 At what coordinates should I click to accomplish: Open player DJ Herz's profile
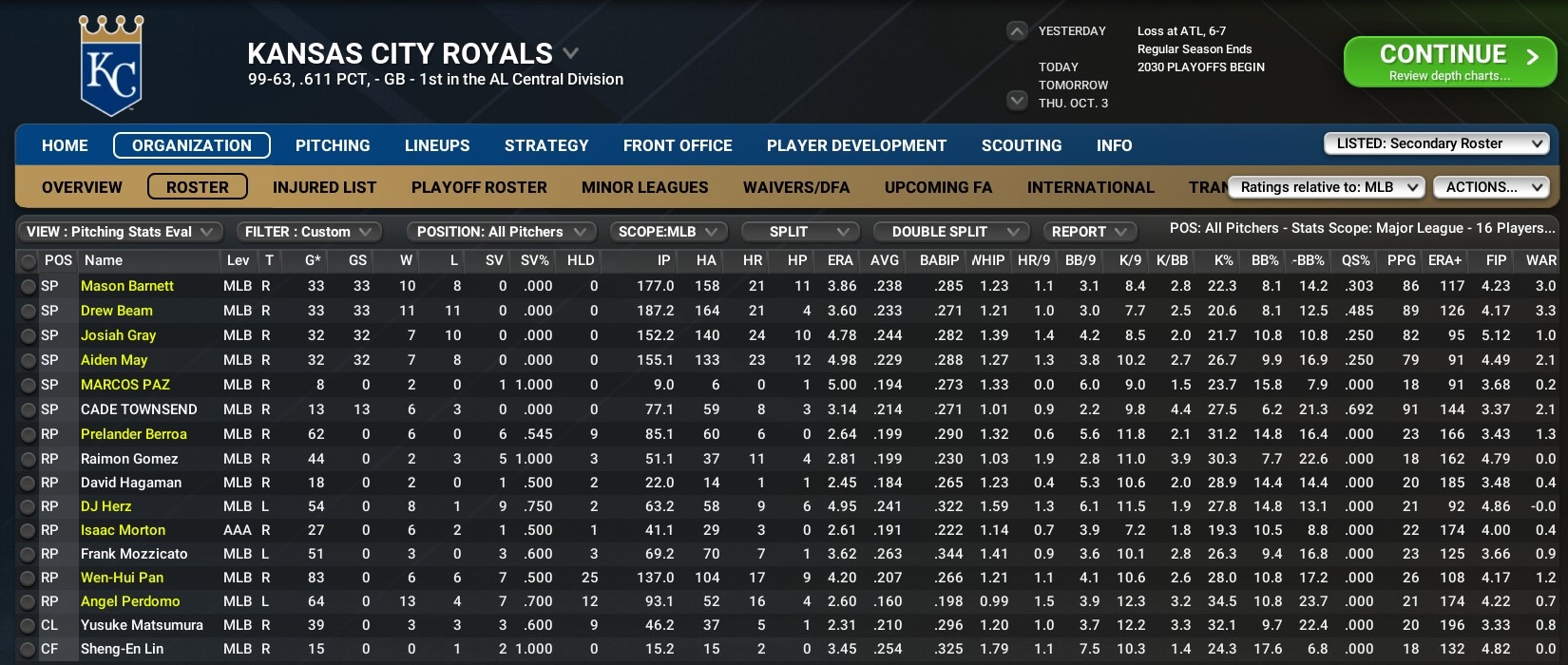point(105,506)
